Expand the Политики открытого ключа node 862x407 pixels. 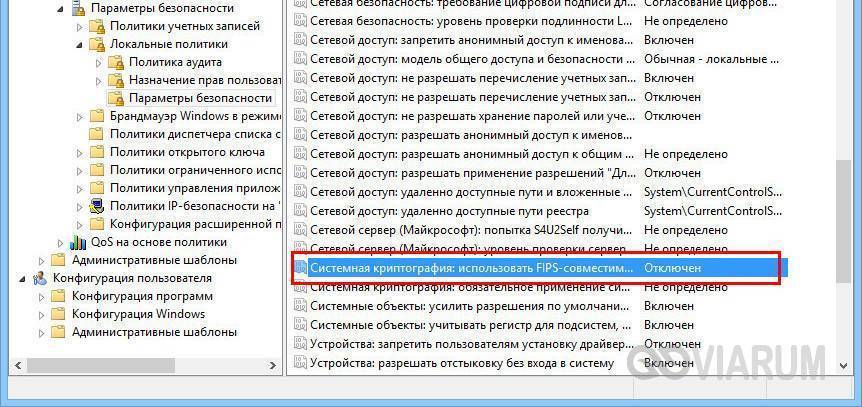[80, 153]
